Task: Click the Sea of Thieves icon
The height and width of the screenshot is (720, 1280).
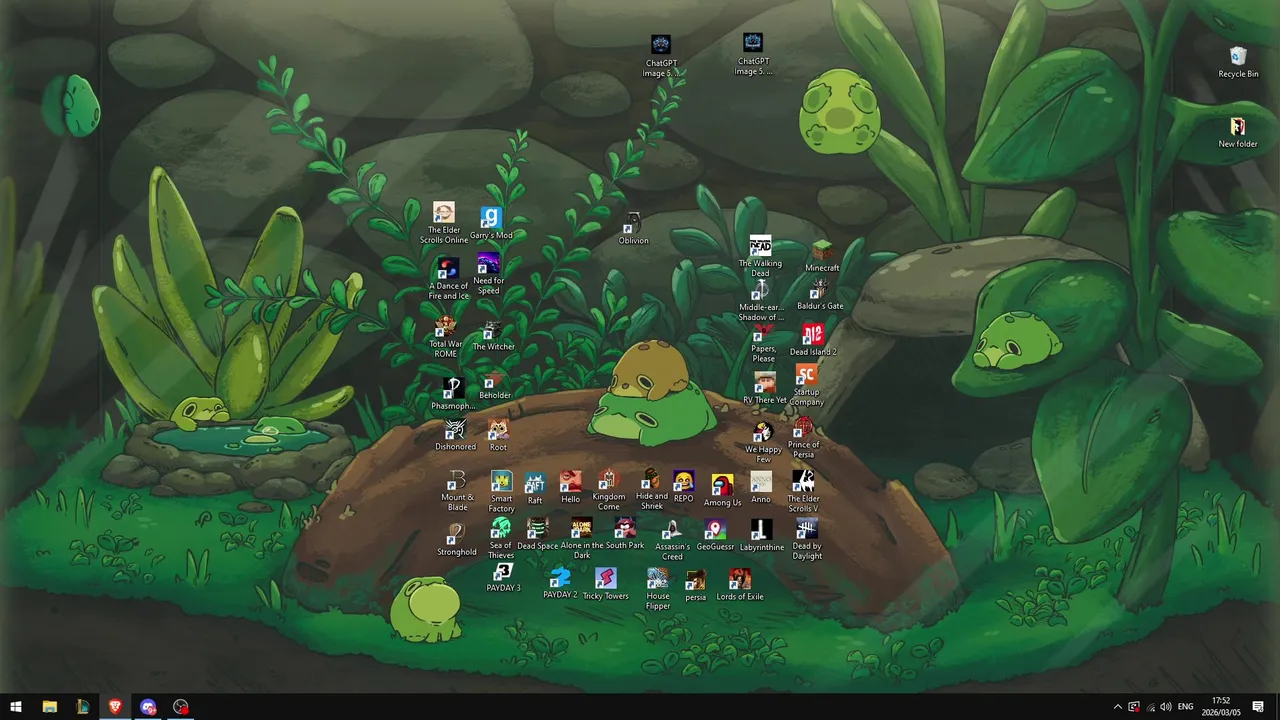Action: tap(501, 538)
